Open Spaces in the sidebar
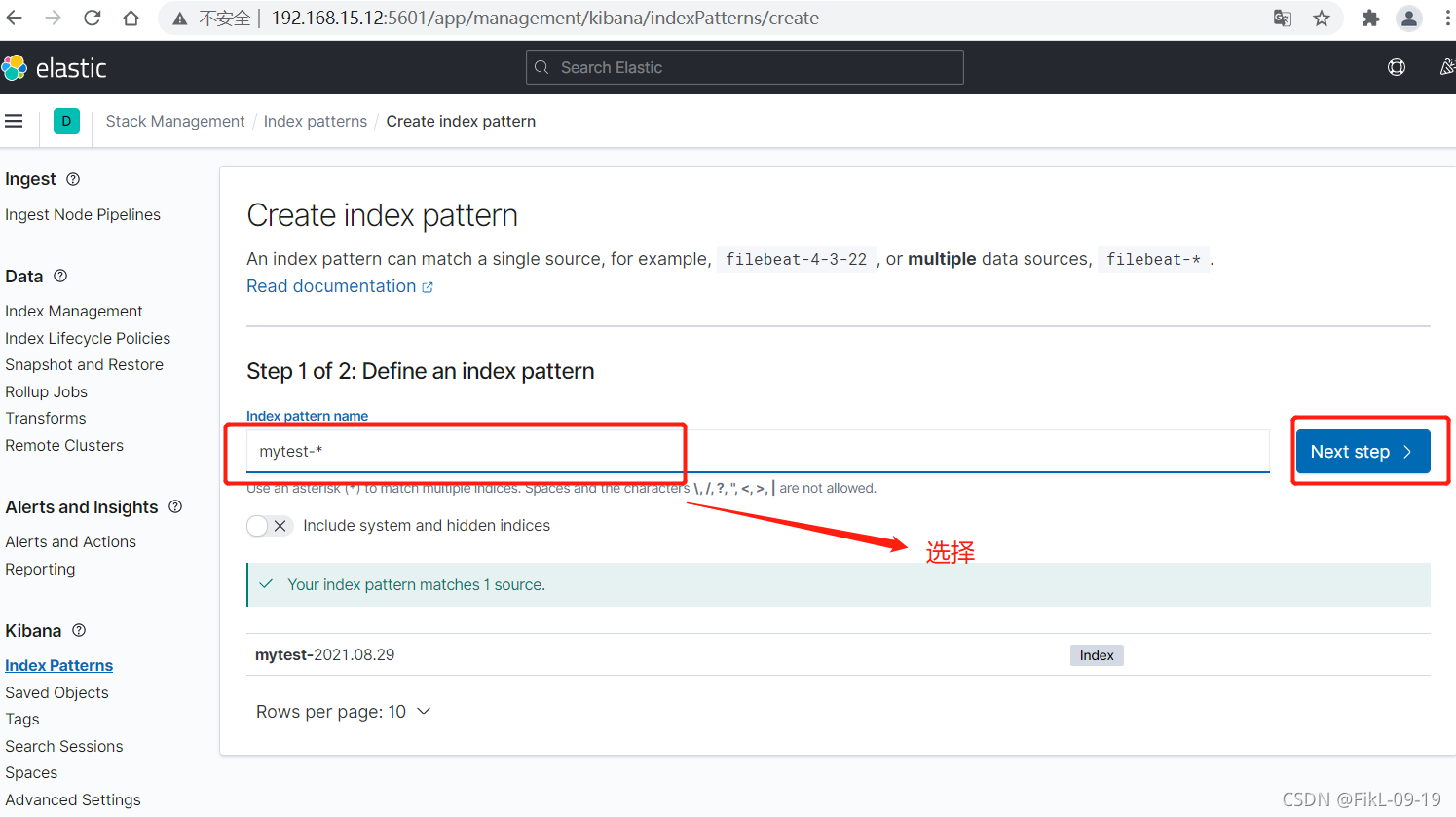This screenshot has width=1456, height=817. pos(31,772)
